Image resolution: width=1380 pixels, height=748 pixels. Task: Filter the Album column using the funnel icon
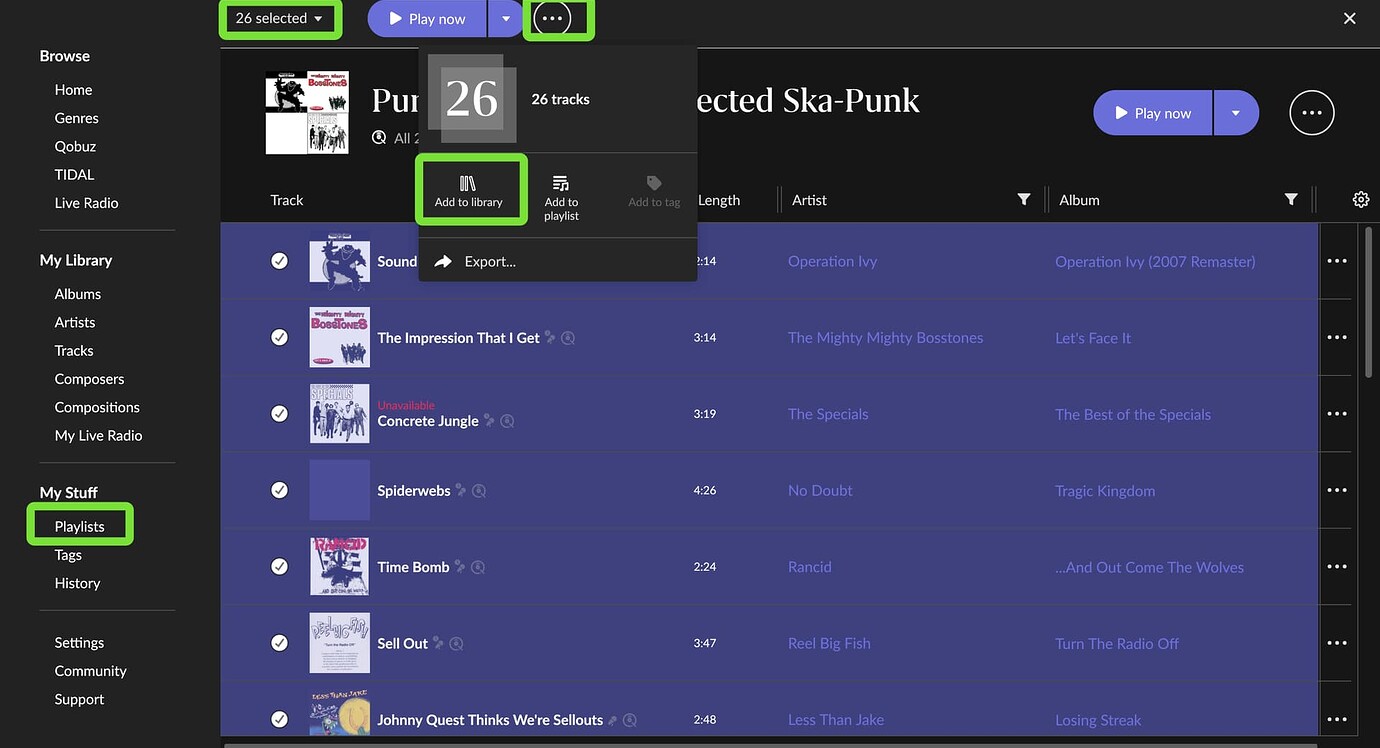[1290, 199]
